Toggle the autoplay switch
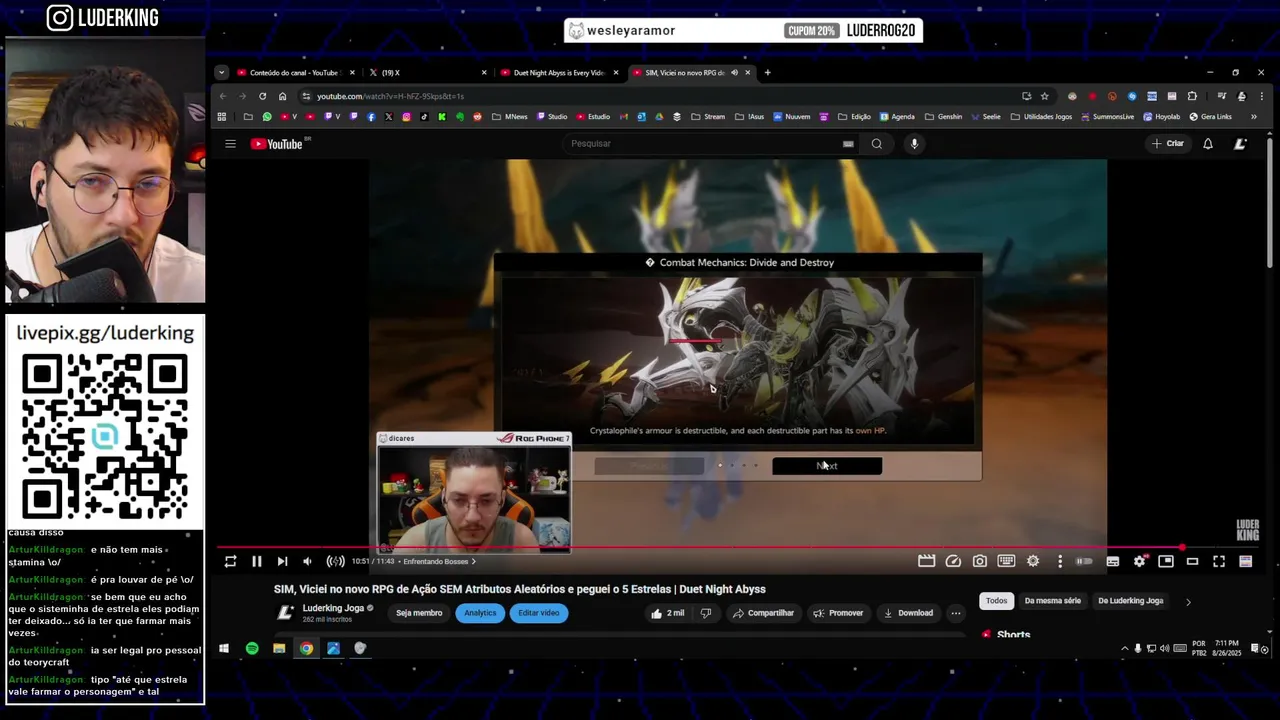This screenshot has width=1280, height=720. point(1085,562)
